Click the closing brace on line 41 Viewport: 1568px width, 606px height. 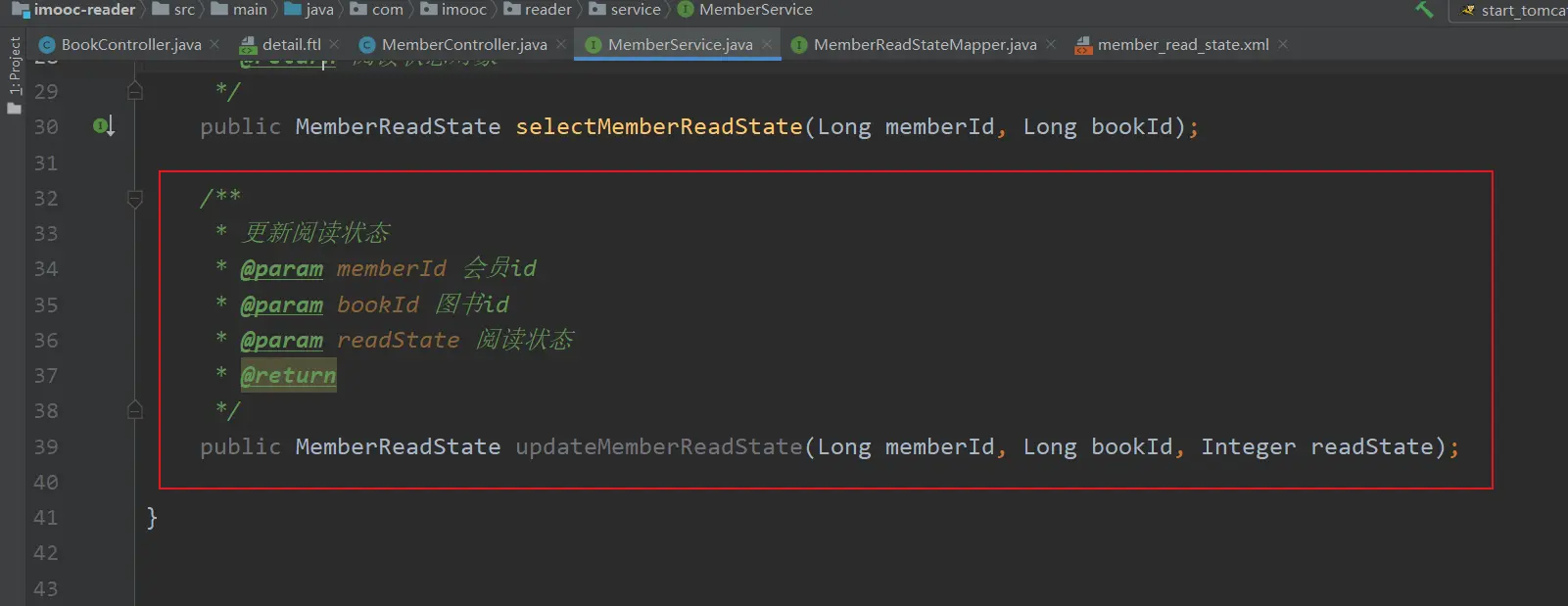pos(152,518)
